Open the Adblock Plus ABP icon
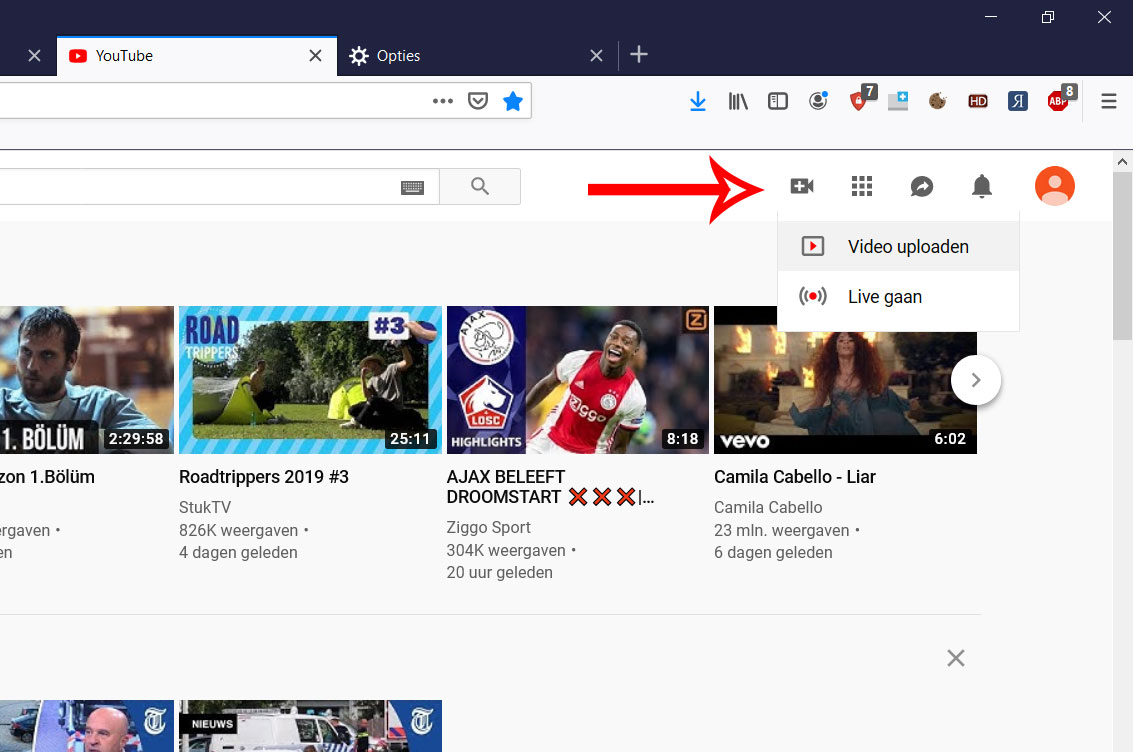The image size is (1133, 752). (x=1059, y=100)
